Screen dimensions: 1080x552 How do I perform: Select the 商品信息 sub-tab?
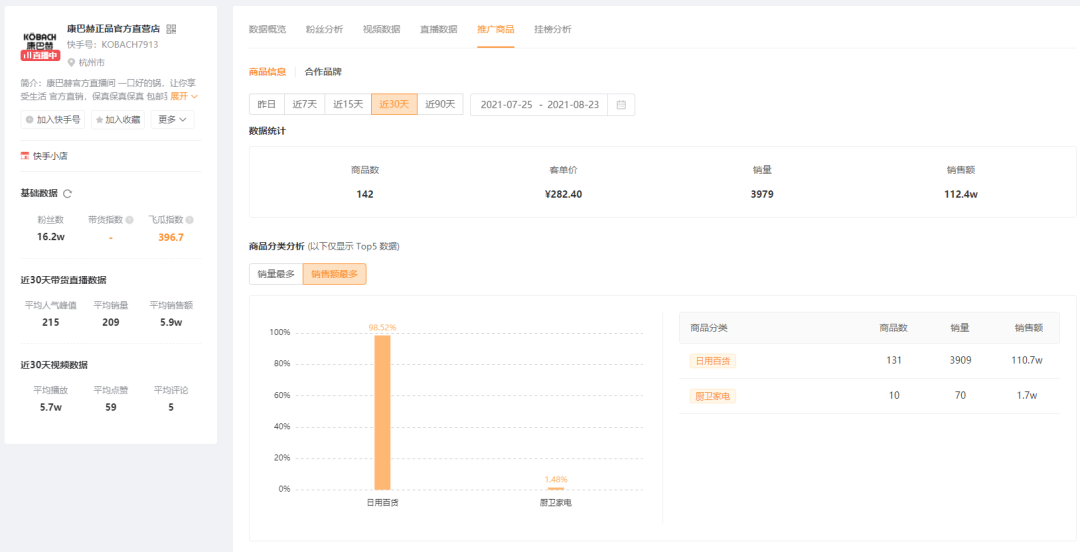[267, 72]
